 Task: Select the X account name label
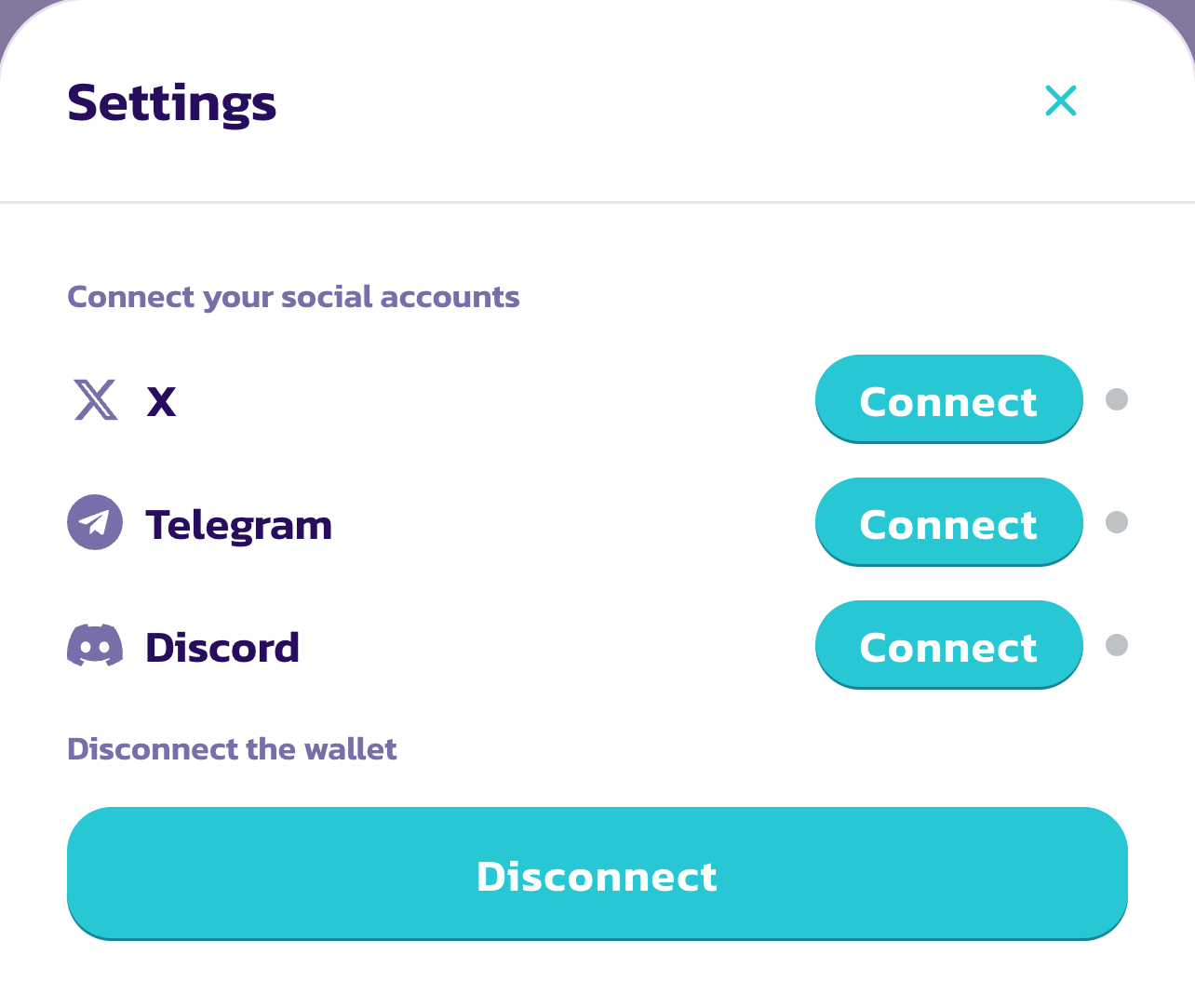161,402
